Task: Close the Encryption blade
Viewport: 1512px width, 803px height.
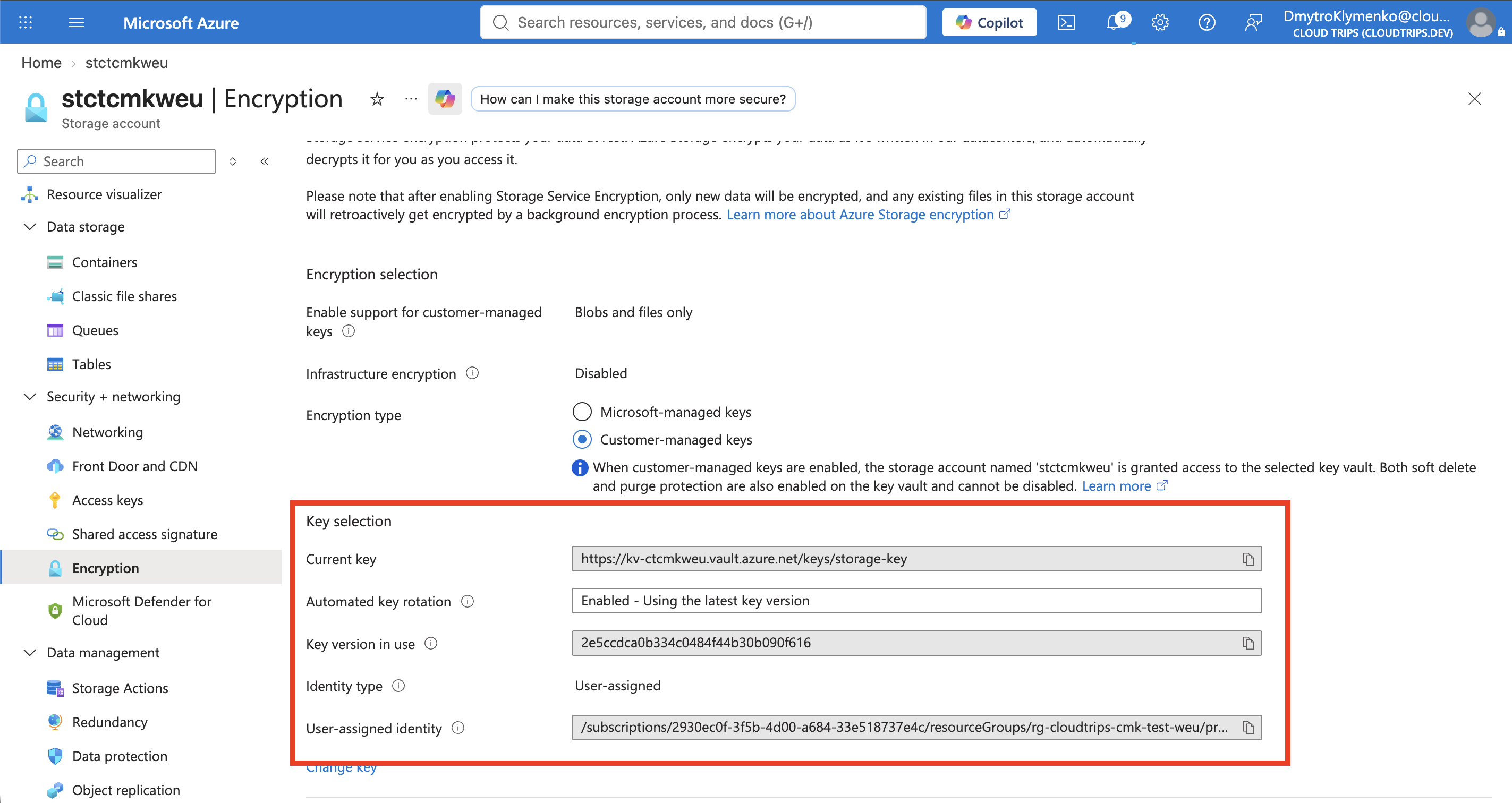Action: click(1474, 99)
